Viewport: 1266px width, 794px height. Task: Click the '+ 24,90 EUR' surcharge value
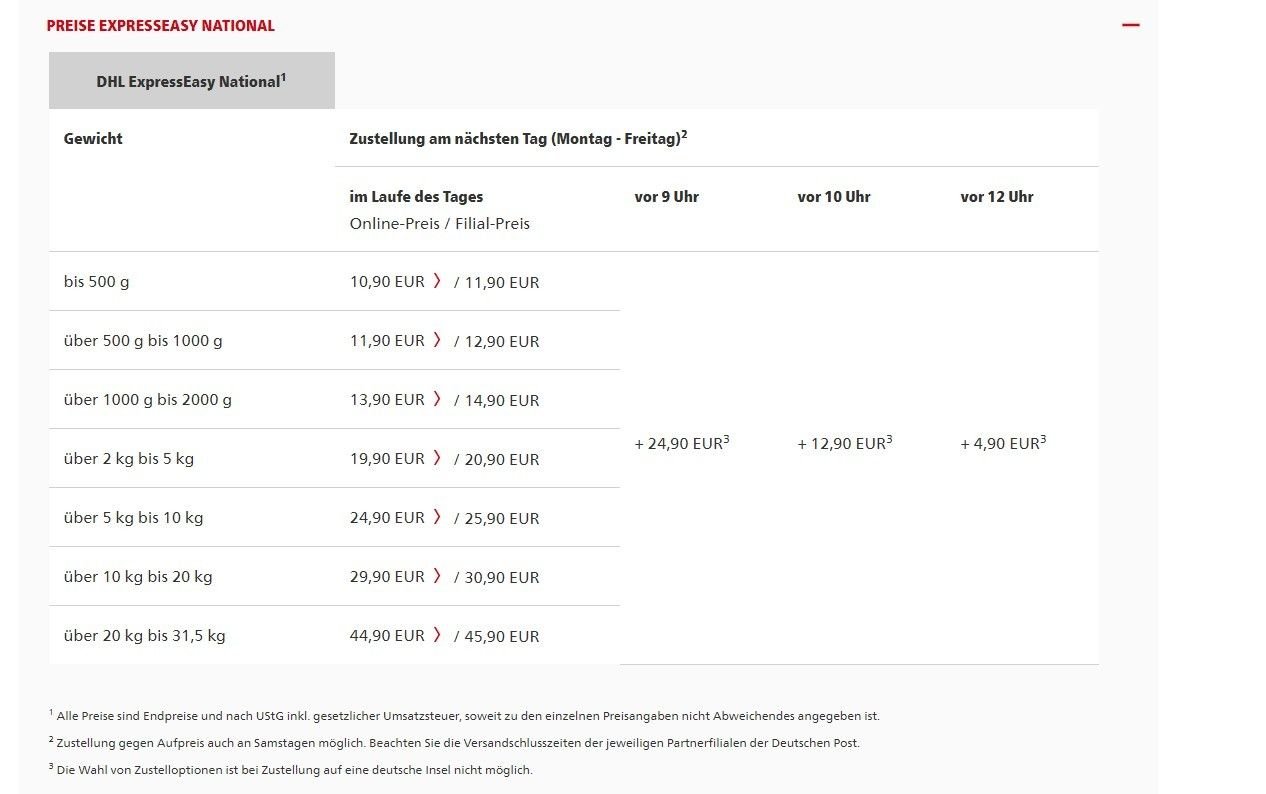[x=681, y=443]
